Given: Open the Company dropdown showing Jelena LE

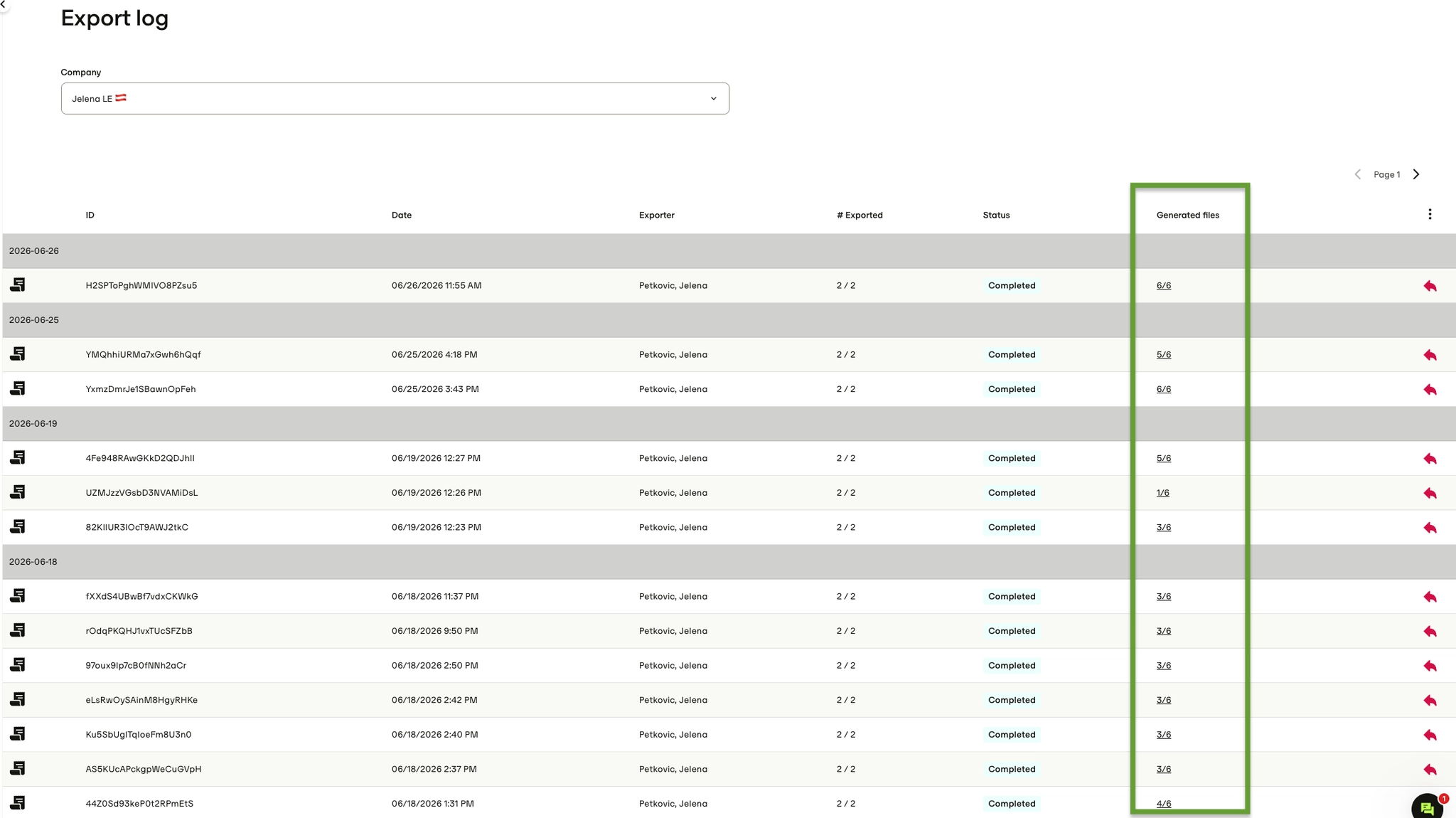Looking at the screenshot, I should pyautogui.click(x=395, y=98).
